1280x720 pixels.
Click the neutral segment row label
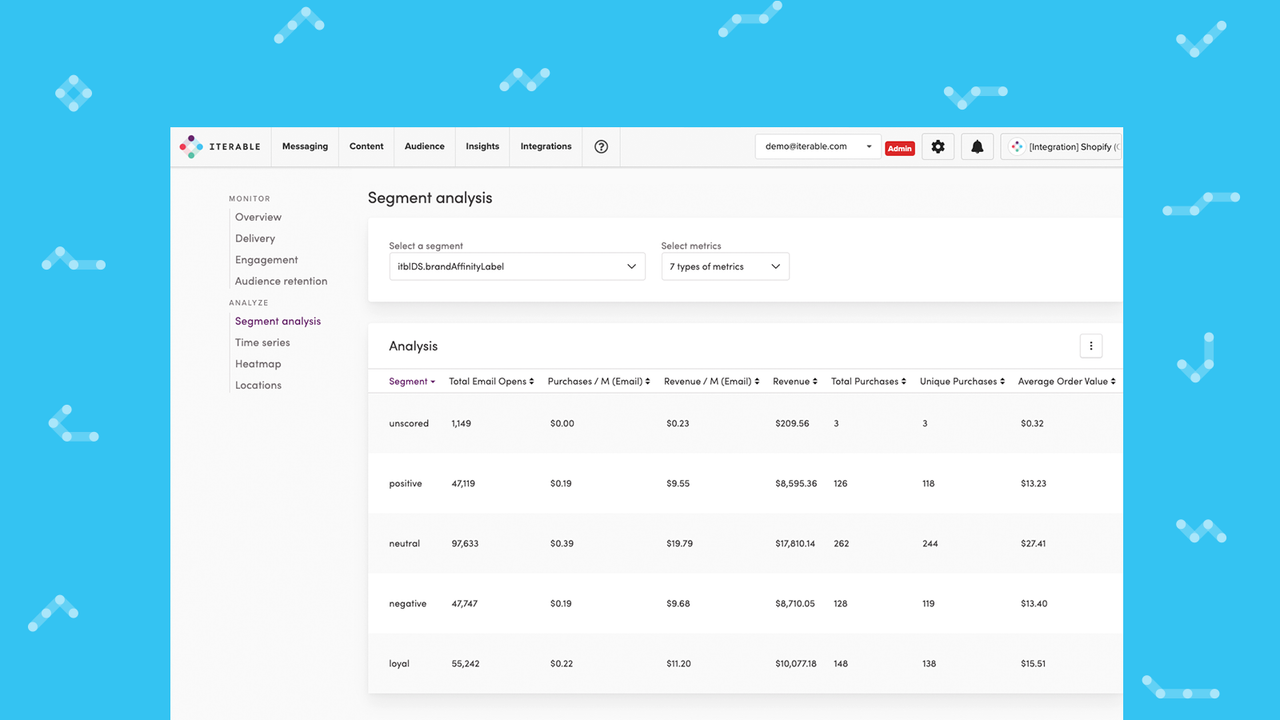click(x=405, y=543)
